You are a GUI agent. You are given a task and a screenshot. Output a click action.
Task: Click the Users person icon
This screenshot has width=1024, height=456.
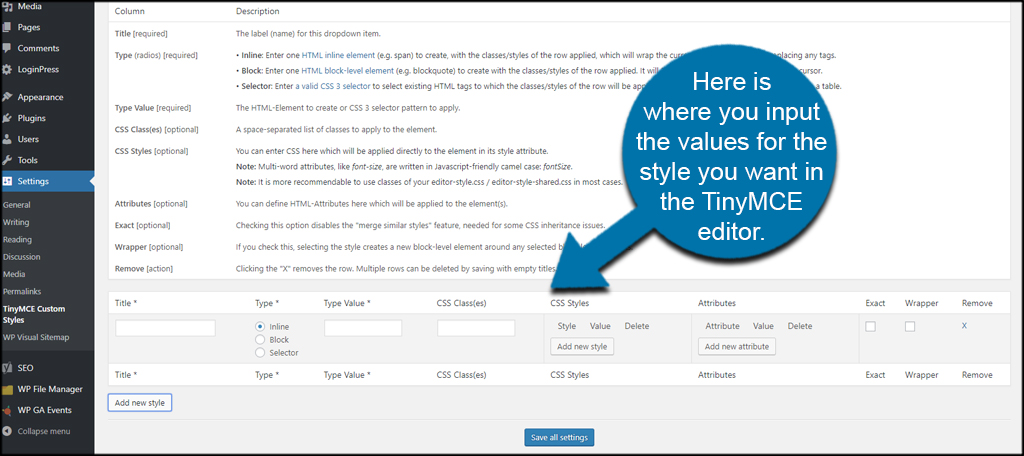7,139
